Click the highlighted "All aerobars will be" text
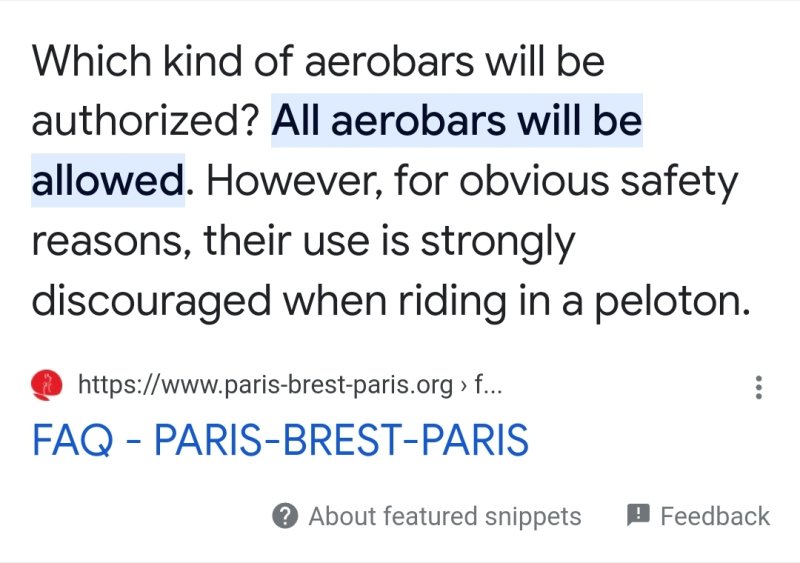Screen dimensions: 800x563 457,122
